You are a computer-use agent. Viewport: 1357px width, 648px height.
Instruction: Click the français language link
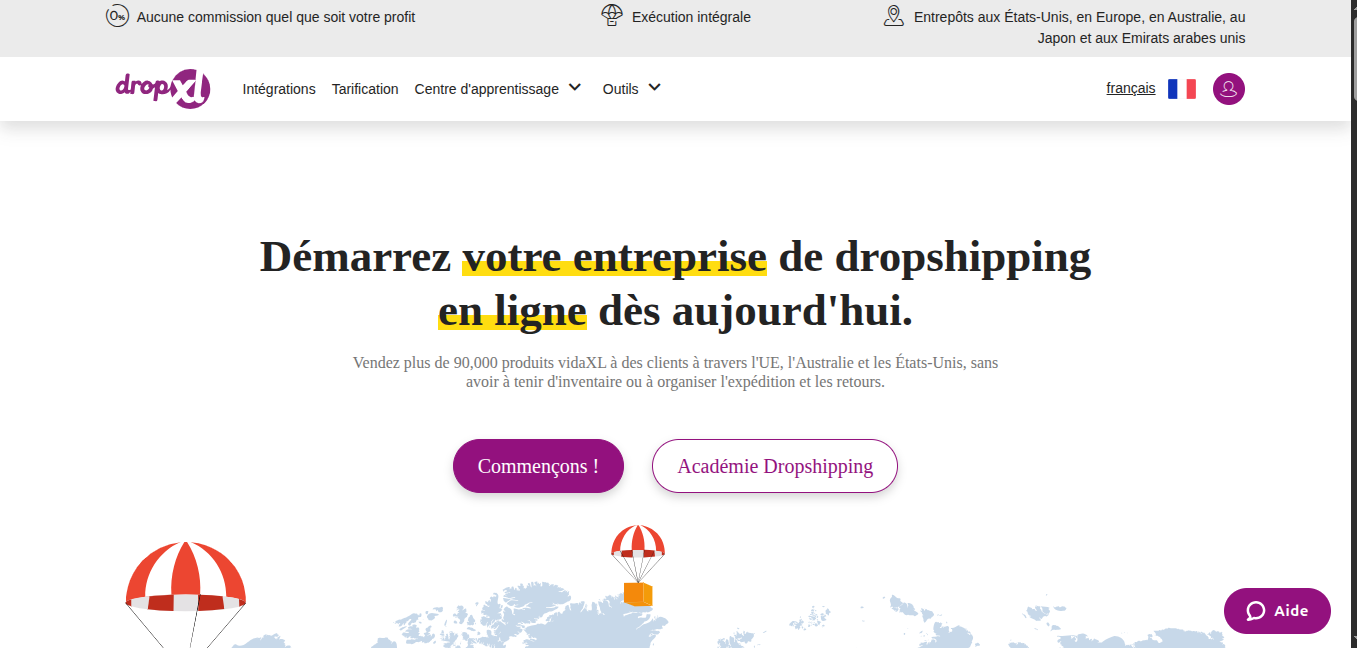(1130, 88)
